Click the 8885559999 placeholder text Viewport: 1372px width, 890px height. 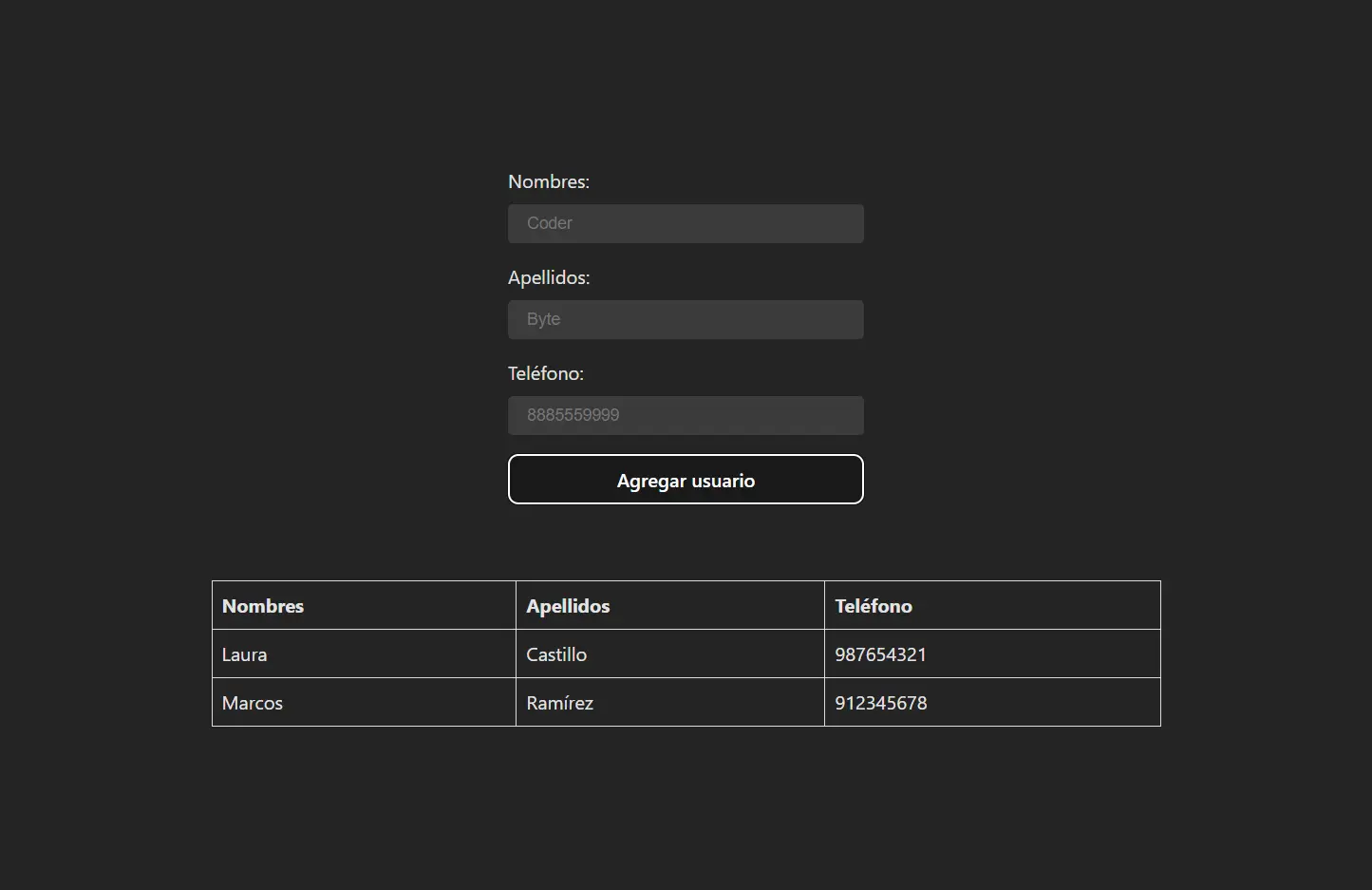point(573,415)
